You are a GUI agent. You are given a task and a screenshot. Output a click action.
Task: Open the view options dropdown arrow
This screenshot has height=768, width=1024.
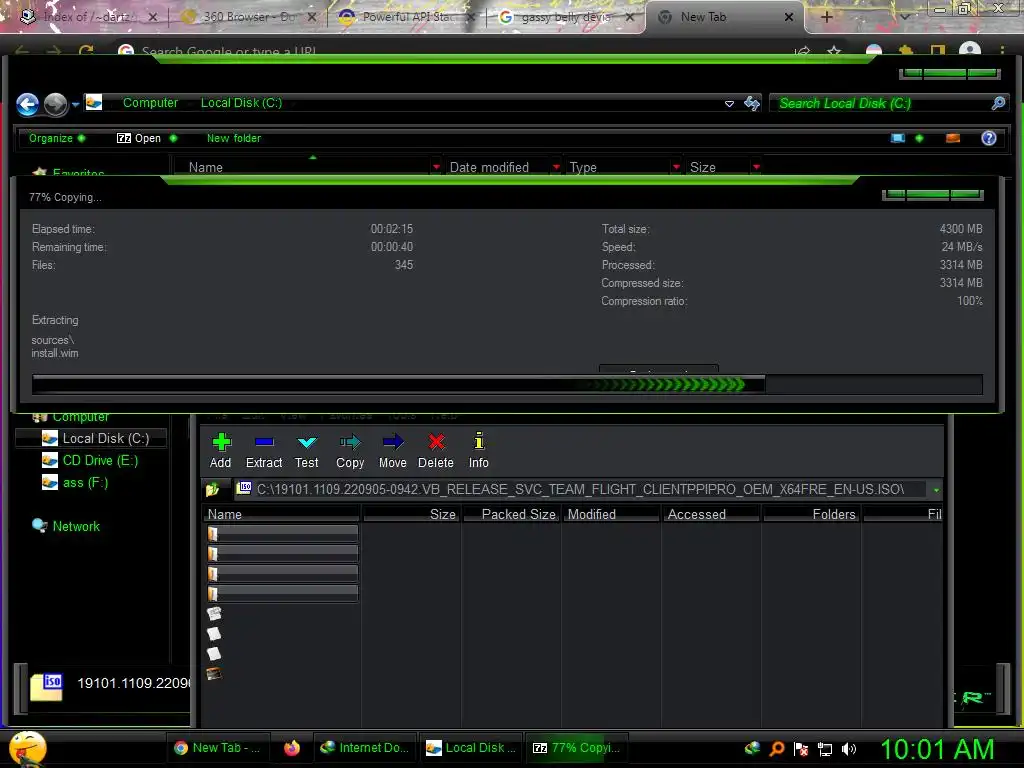[920, 138]
